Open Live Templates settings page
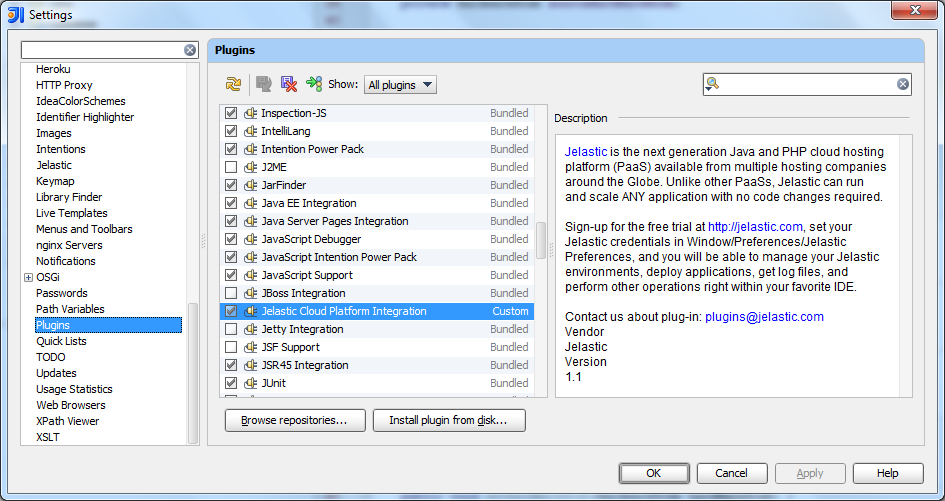This screenshot has height=501, width=945. [x=71, y=213]
